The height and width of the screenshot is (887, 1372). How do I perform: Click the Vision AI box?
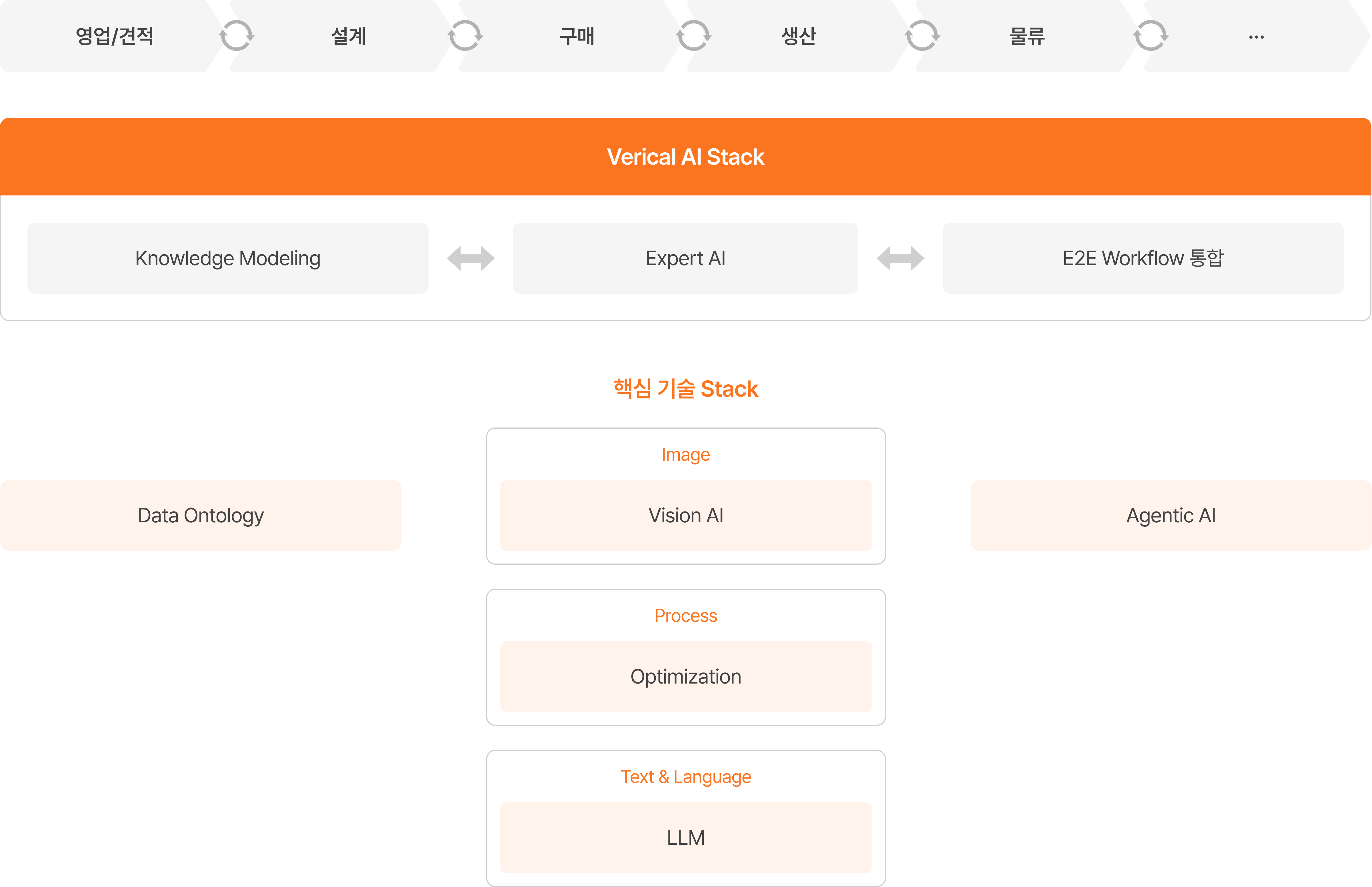pyautogui.click(x=686, y=516)
